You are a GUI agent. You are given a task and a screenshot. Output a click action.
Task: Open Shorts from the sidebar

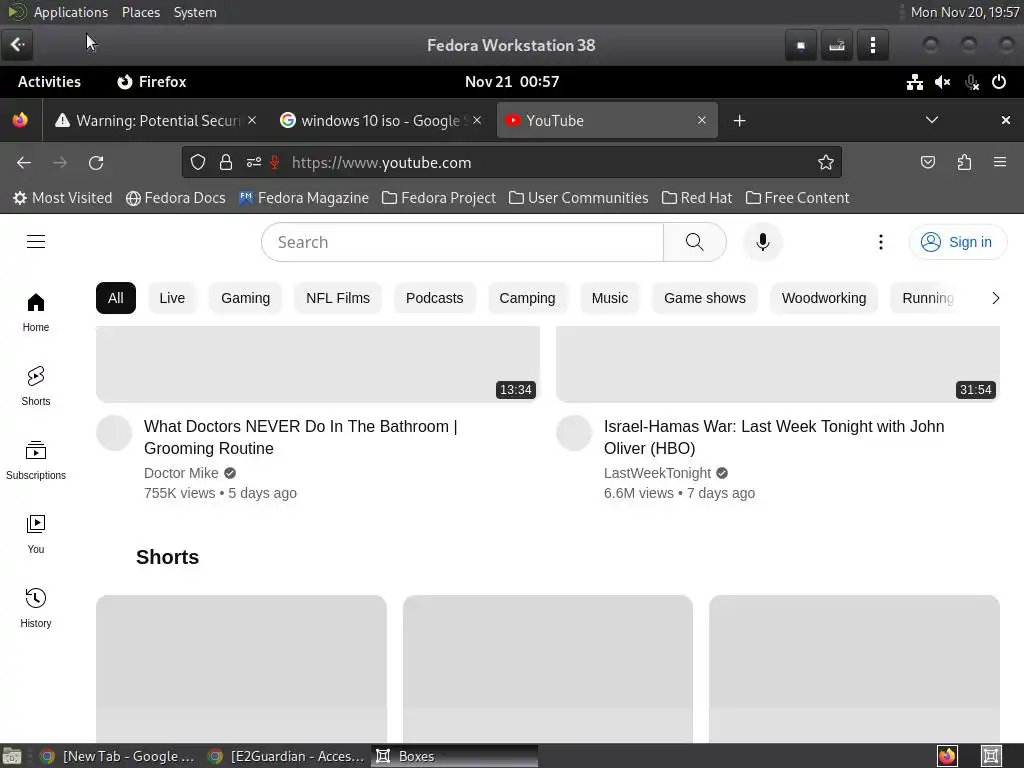point(36,386)
